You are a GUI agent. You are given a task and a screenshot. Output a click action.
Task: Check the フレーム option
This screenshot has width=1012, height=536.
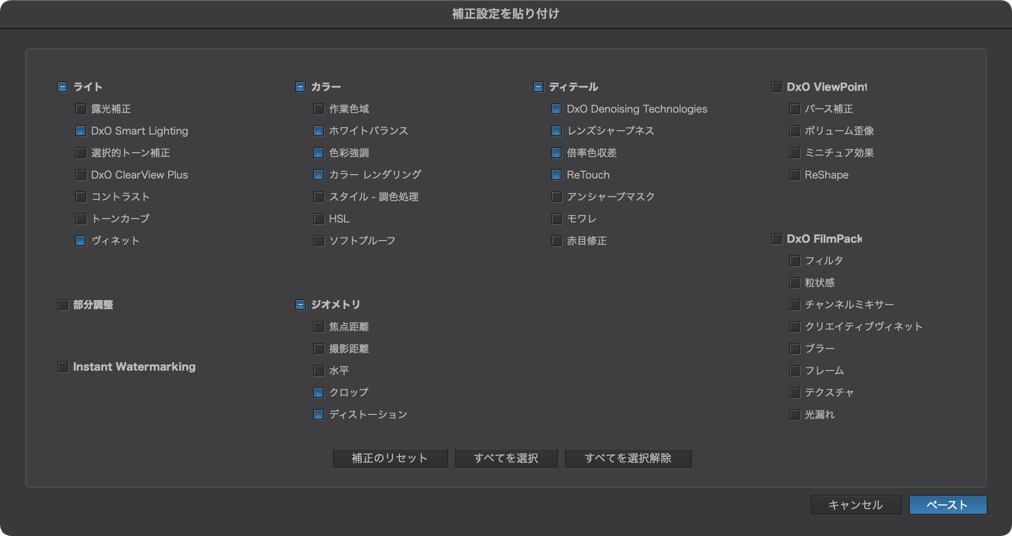[794, 371]
